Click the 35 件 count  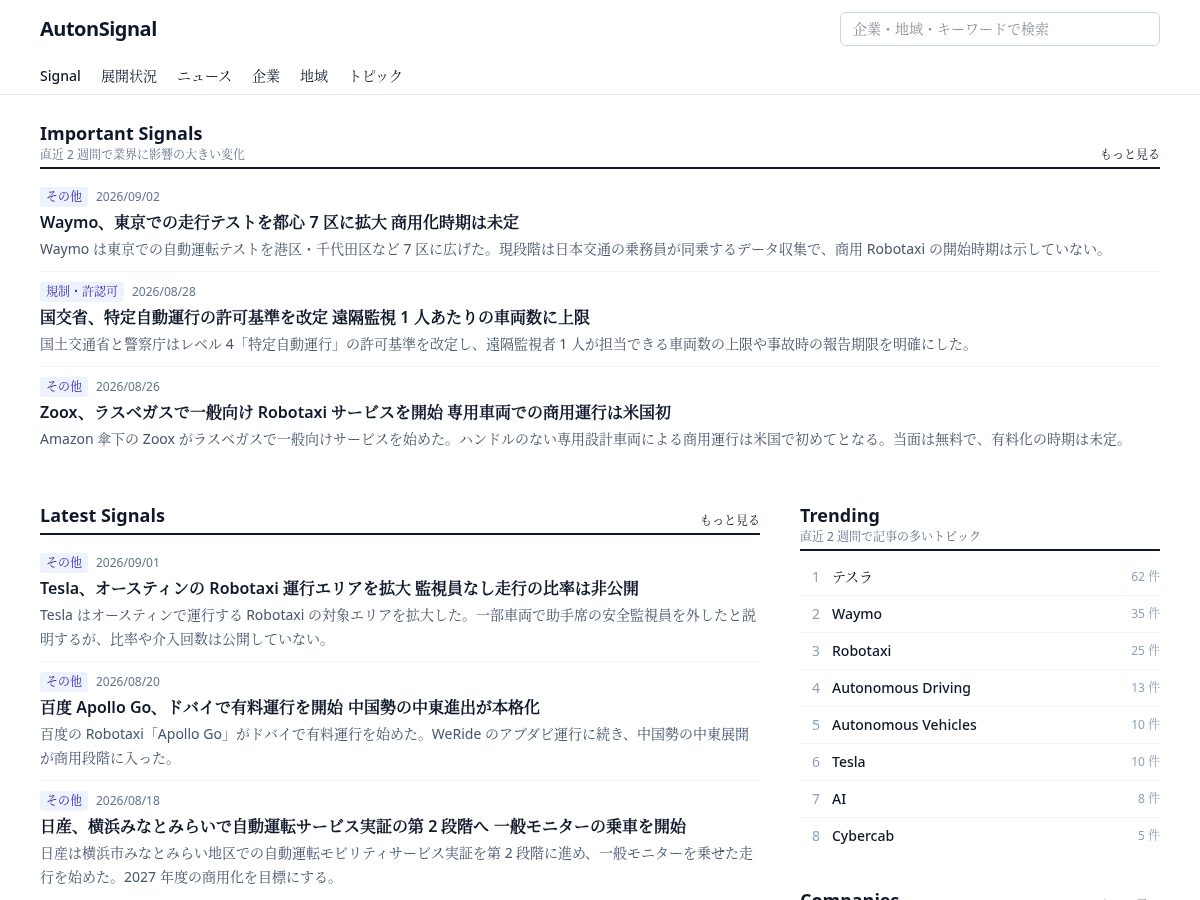(1145, 614)
